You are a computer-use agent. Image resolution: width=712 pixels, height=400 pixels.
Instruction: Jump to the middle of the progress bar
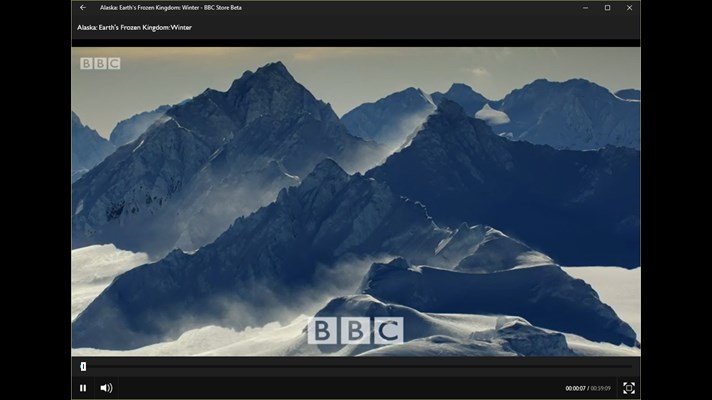pyautogui.click(x=356, y=366)
